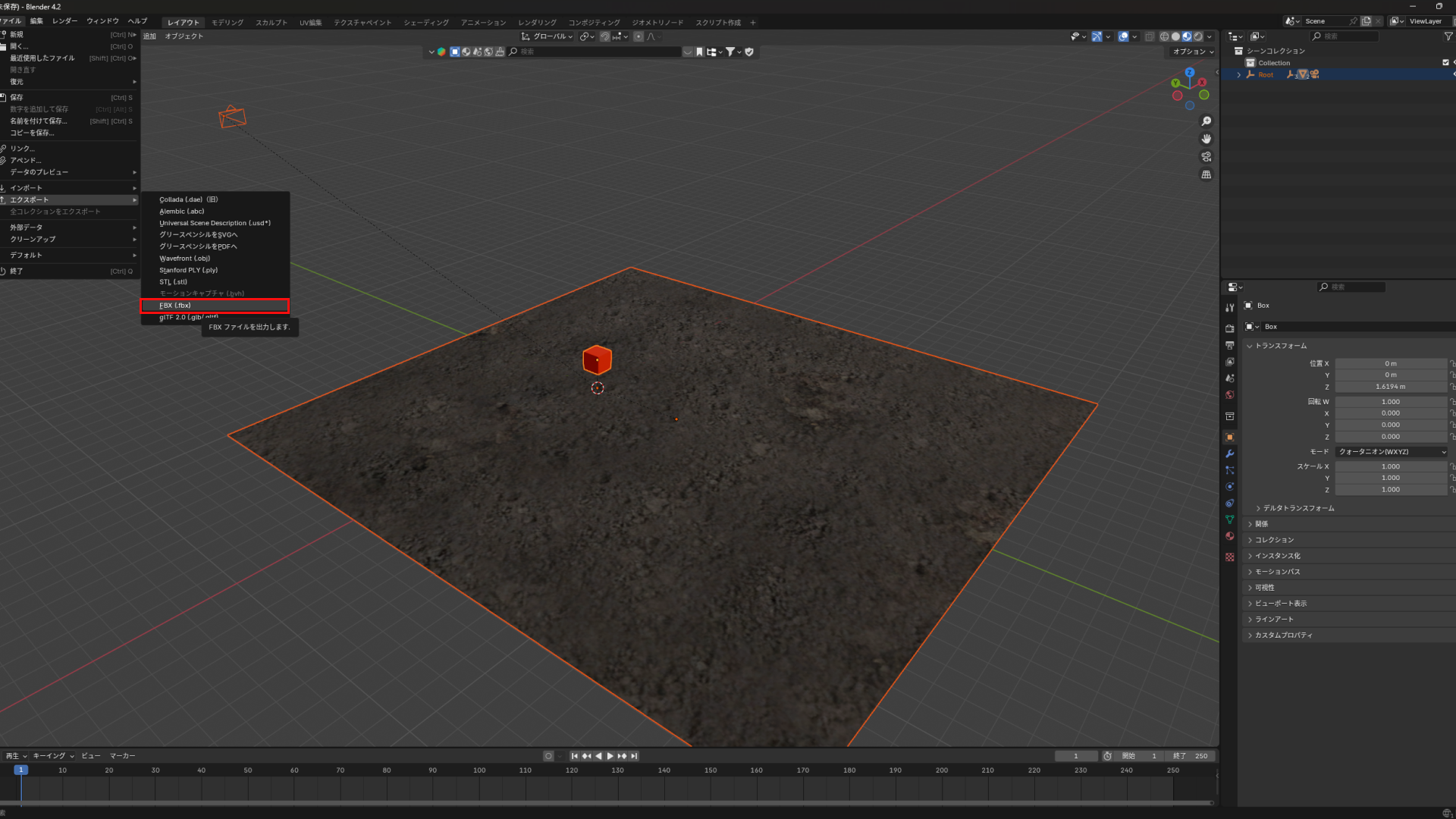
Task: Open the レンダー menu in top bar
Action: click(64, 21)
